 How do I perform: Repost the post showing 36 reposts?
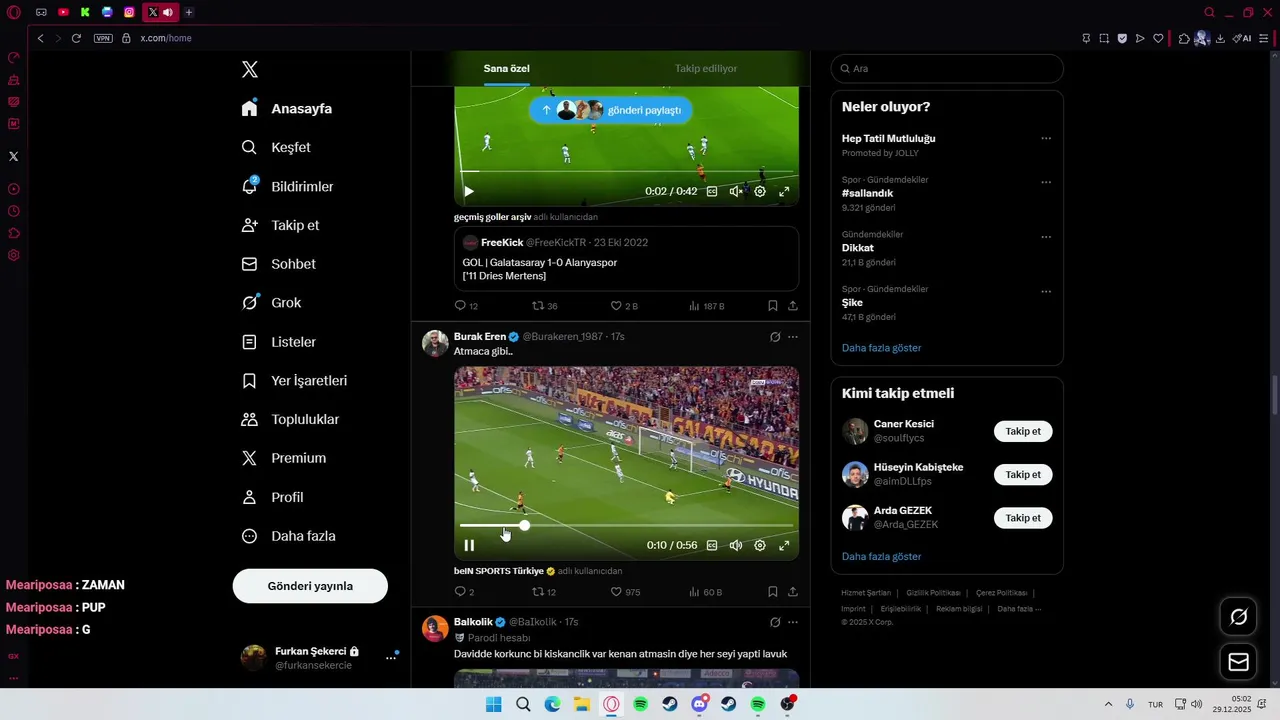point(545,306)
